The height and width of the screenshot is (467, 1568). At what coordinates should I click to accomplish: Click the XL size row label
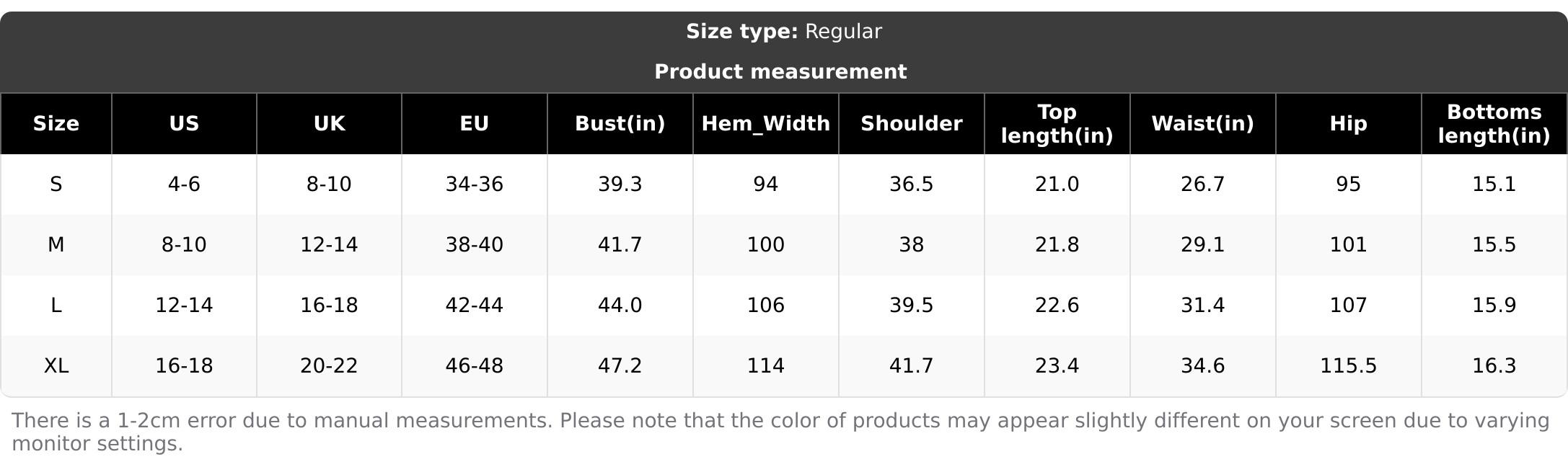[56, 366]
